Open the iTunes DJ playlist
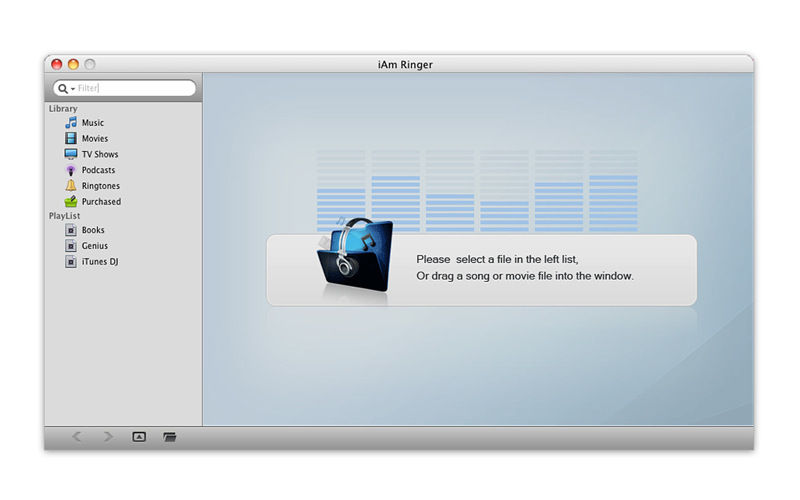Viewport: 800px width, 500px height. tap(100, 262)
